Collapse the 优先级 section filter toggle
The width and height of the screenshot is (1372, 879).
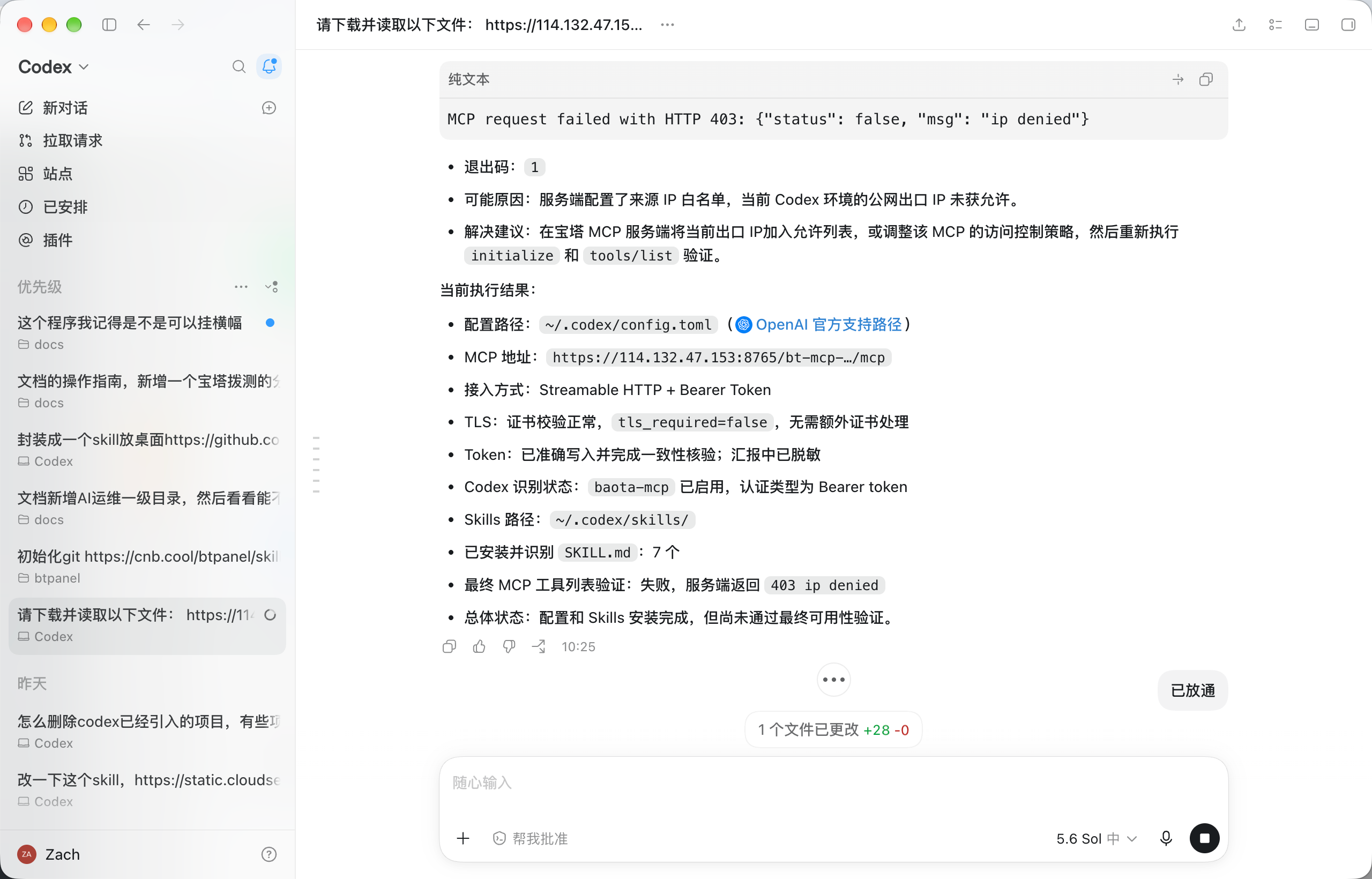[x=272, y=287]
